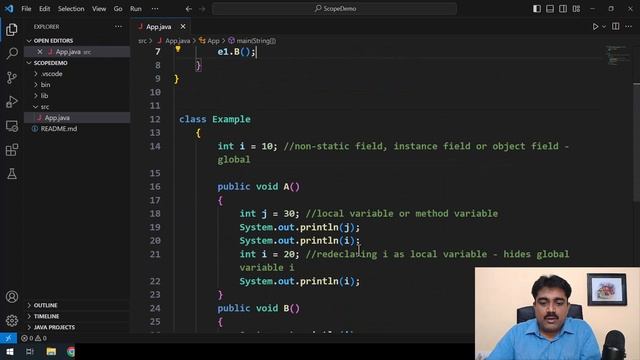Open the Selection menu

[71, 9]
